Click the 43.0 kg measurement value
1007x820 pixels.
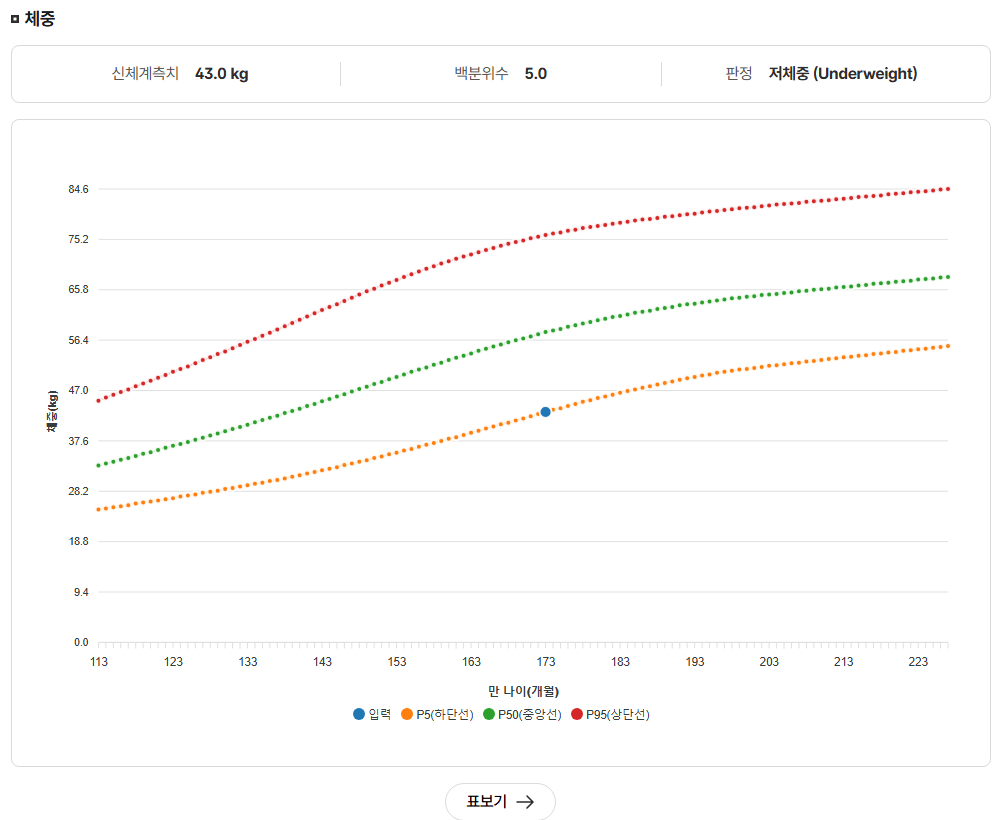(222, 74)
